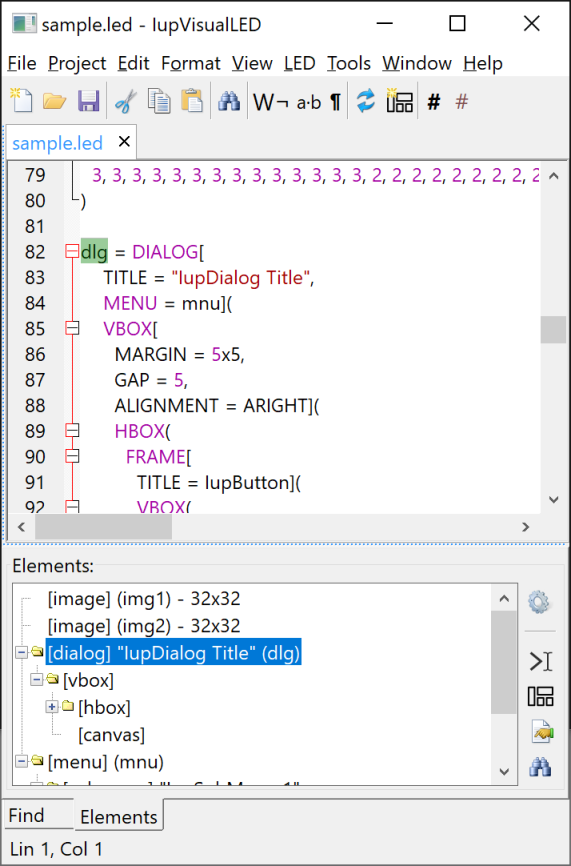Click the New file toolbar icon
Image resolution: width=571 pixels, height=866 pixels.
click(x=22, y=102)
